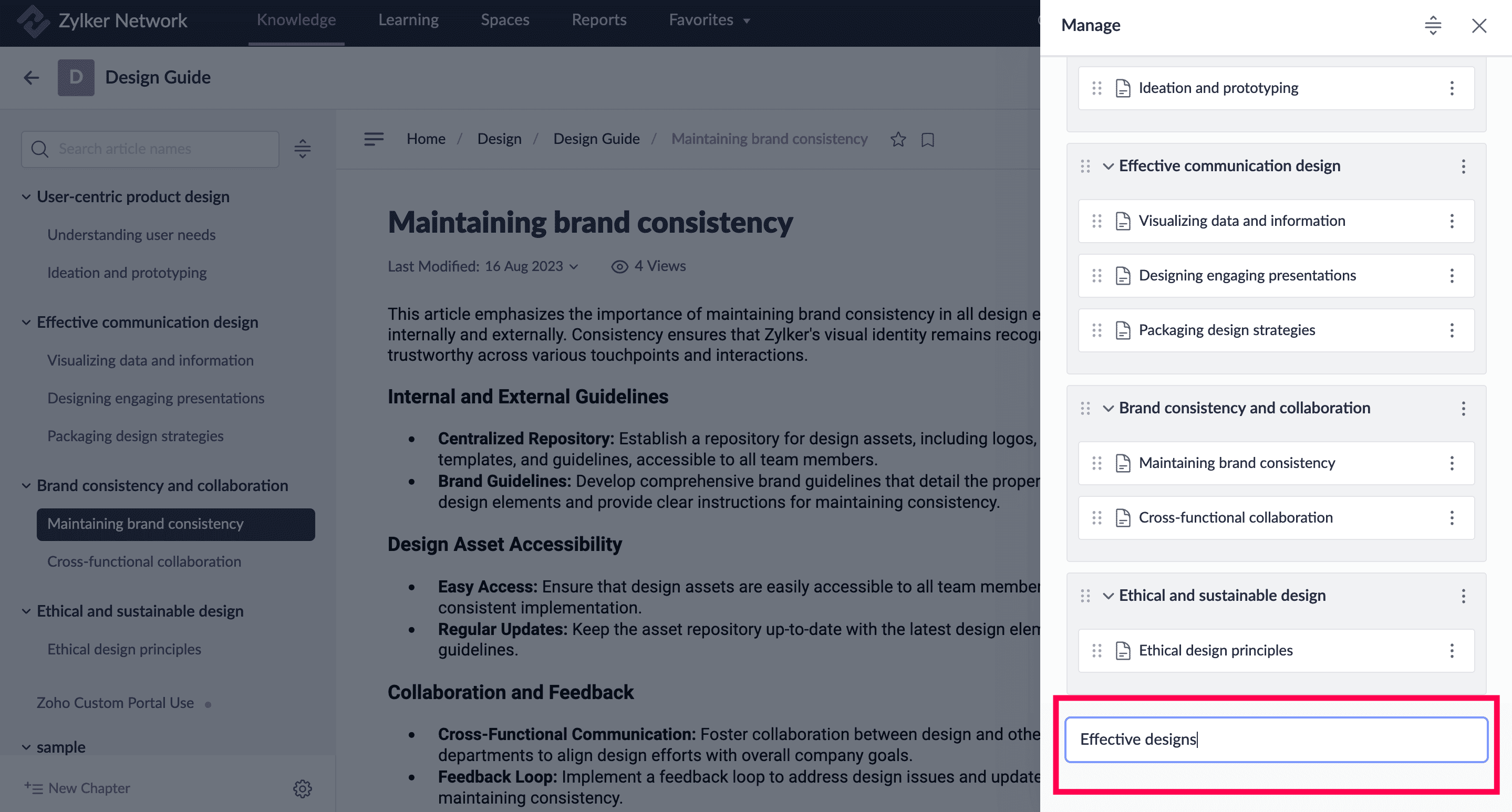
Task: Click the bookmark icon beside breadcrumb
Action: (927, 140)
